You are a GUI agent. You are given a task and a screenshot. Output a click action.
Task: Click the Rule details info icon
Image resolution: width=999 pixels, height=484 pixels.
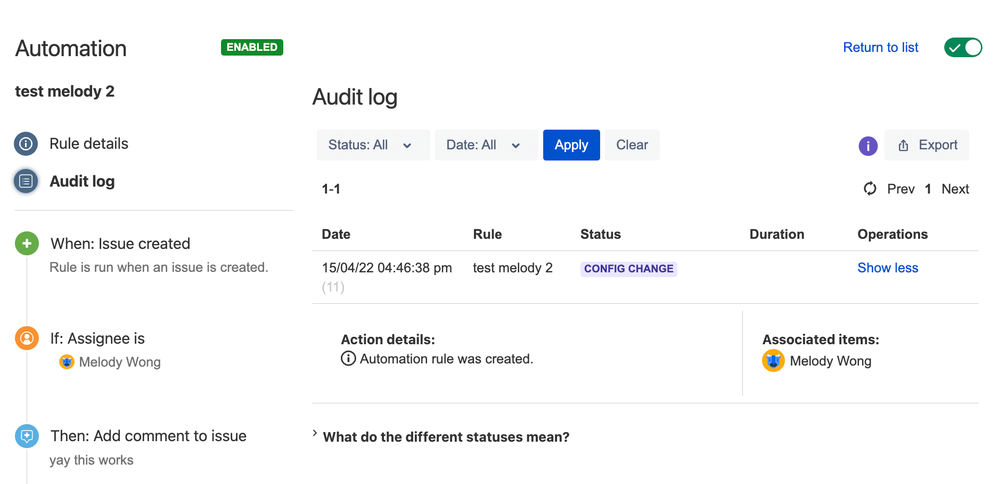(x=26, y=144)
